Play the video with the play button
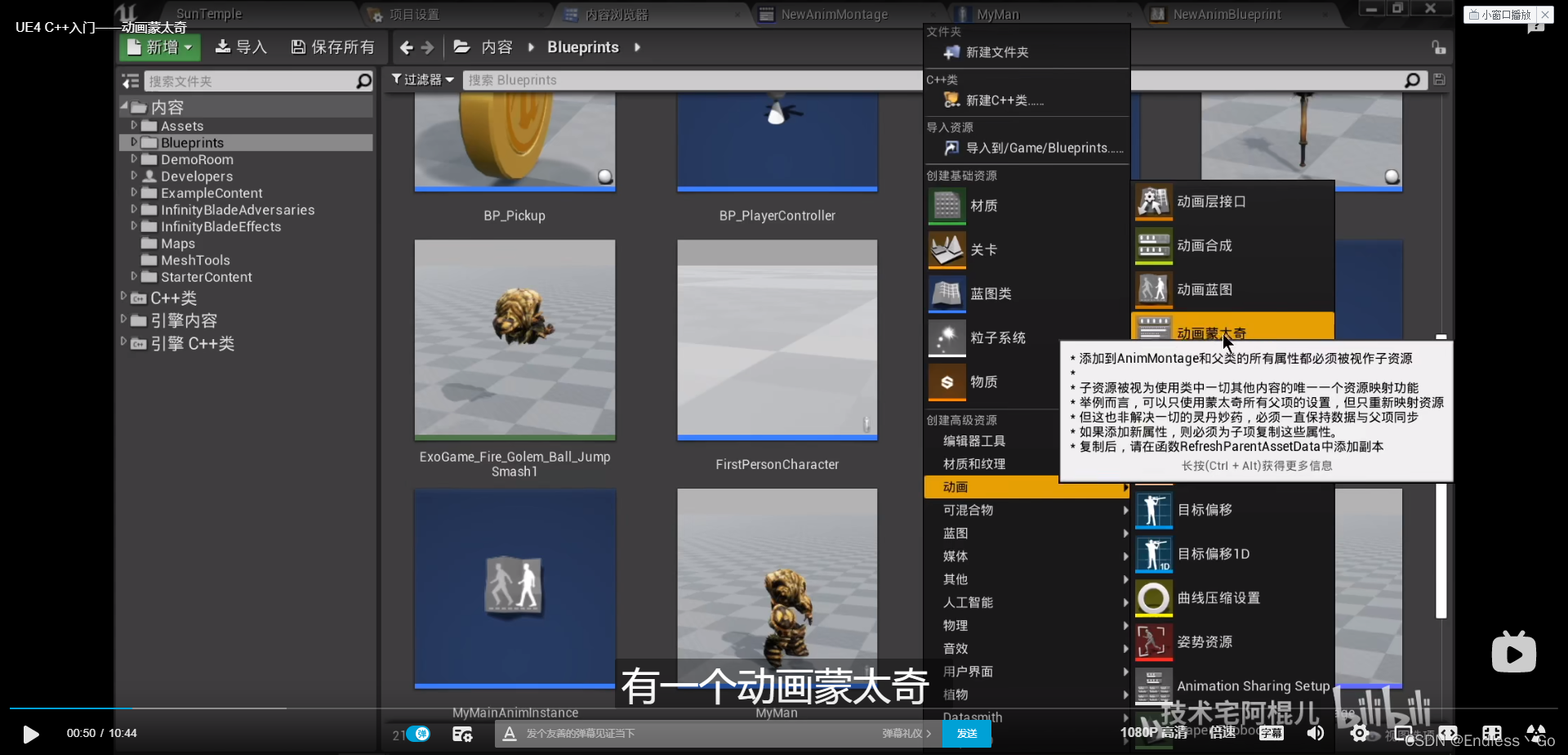 pos(31,734)
